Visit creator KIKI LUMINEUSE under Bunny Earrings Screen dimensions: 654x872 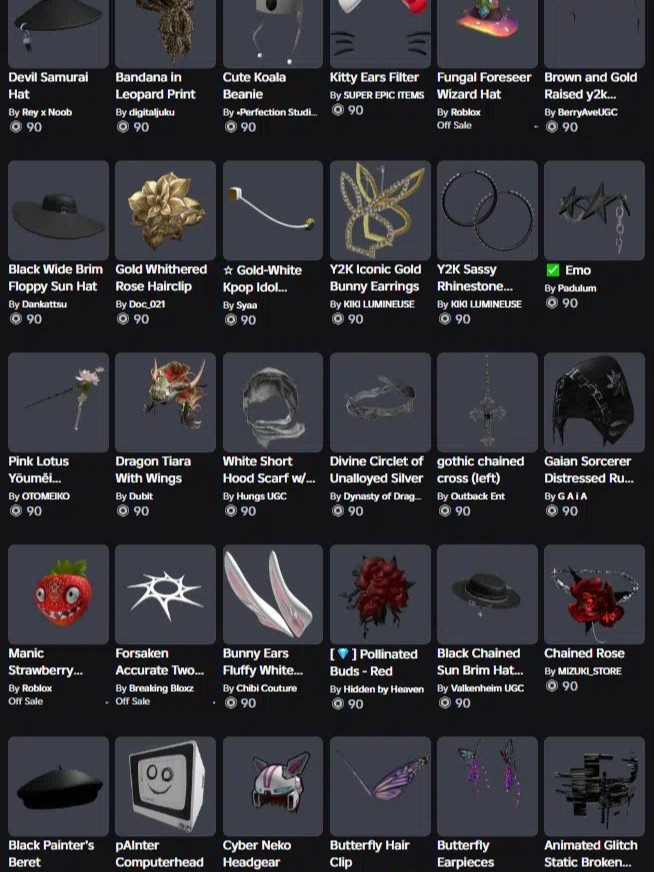[x=379, y=304]
